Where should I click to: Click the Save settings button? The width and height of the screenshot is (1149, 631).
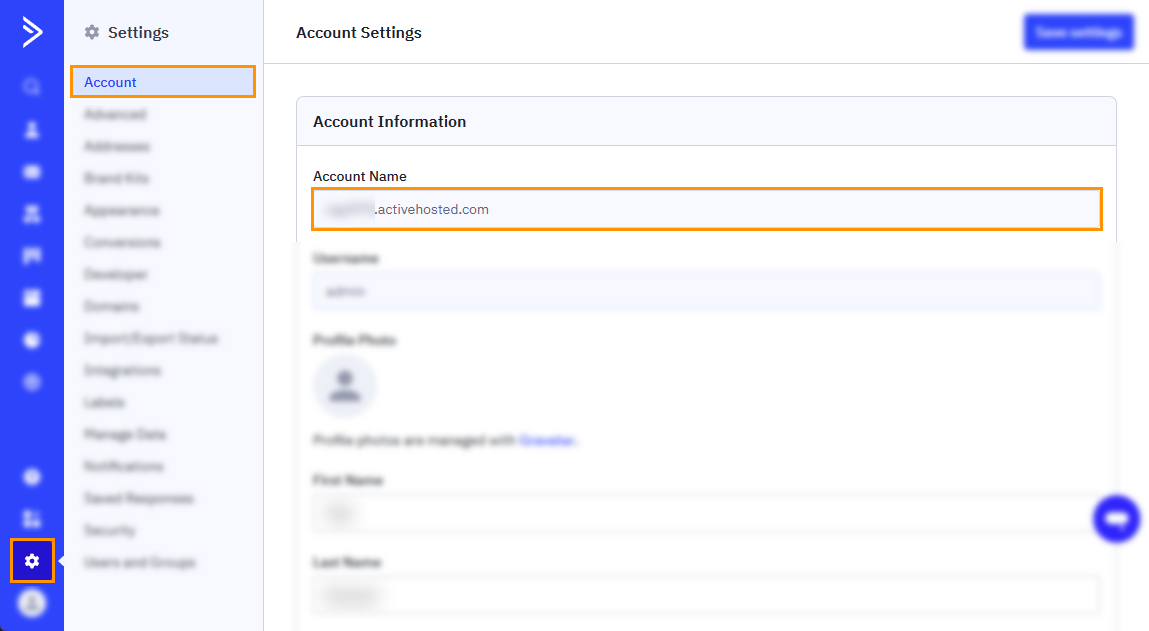pos(1078,31)
